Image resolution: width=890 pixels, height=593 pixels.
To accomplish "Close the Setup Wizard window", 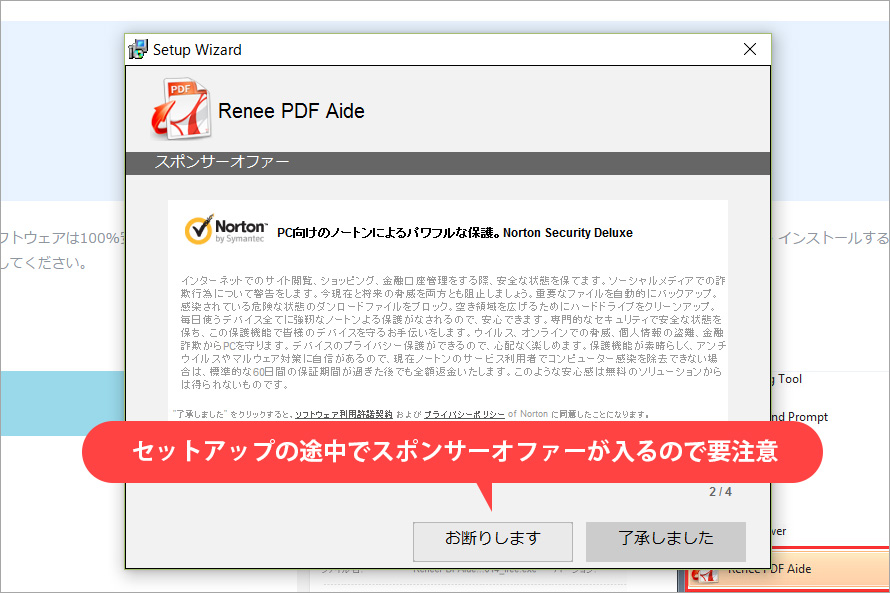I will (x=750, y=50).
